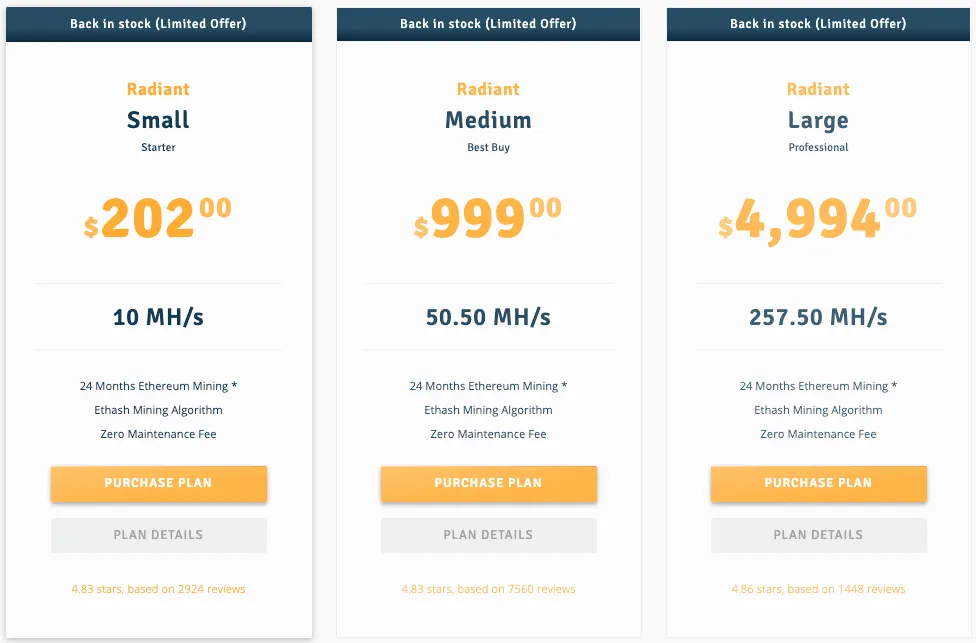Click the Back in stock banner above Large plan
Image resolution: width=976 pixels, height=643 pixels.
coord(818,23)
